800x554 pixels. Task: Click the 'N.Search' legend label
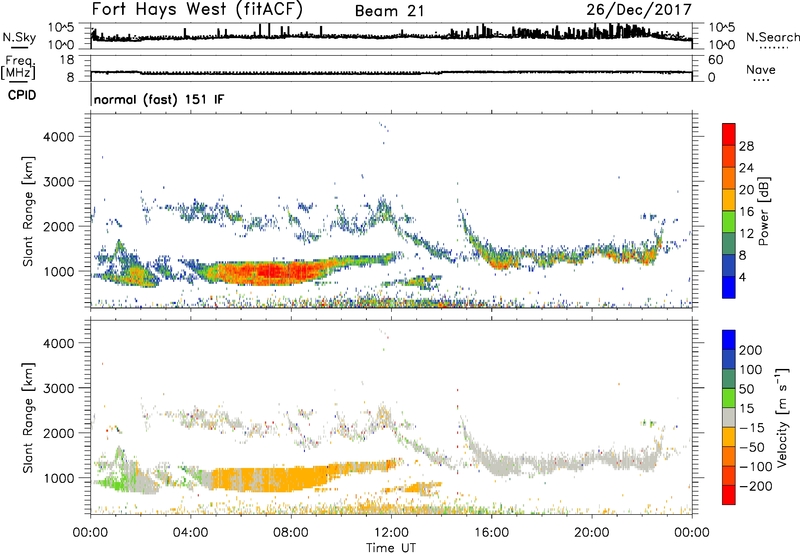pos(772,37)
